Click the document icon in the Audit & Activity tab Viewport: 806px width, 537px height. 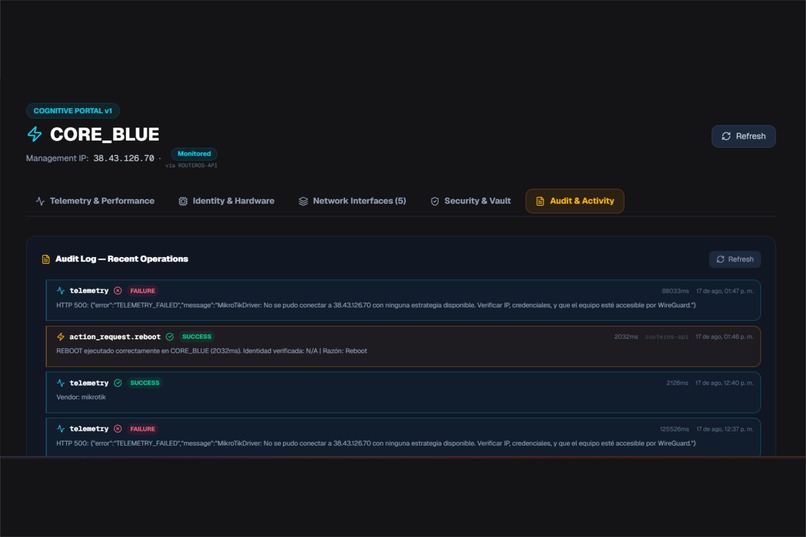[540, 201]
